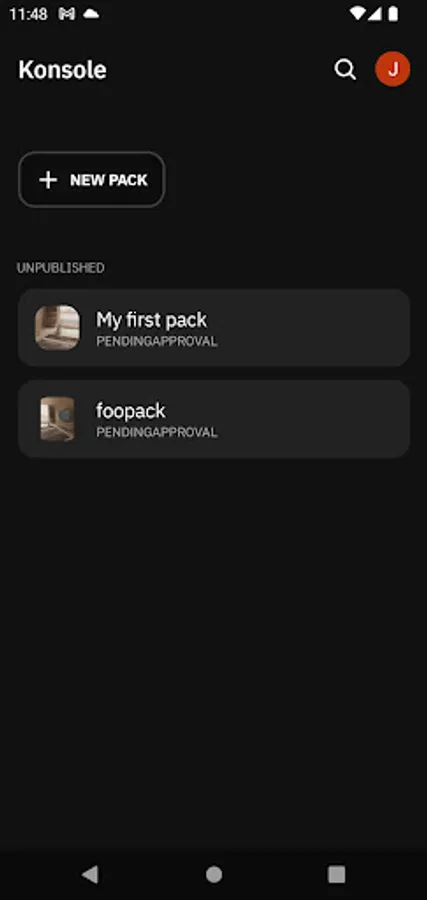Screen dimensions: 427x900
Task: Tap the Konsole app title
Action: (x=63, y=70)
